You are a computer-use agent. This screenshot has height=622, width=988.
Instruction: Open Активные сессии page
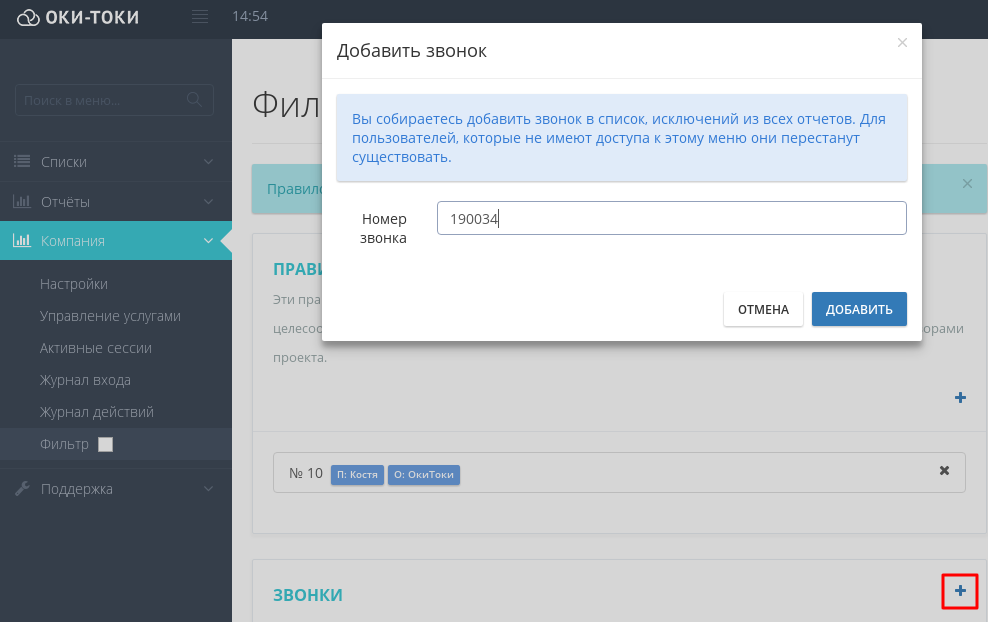pos(96,348)
